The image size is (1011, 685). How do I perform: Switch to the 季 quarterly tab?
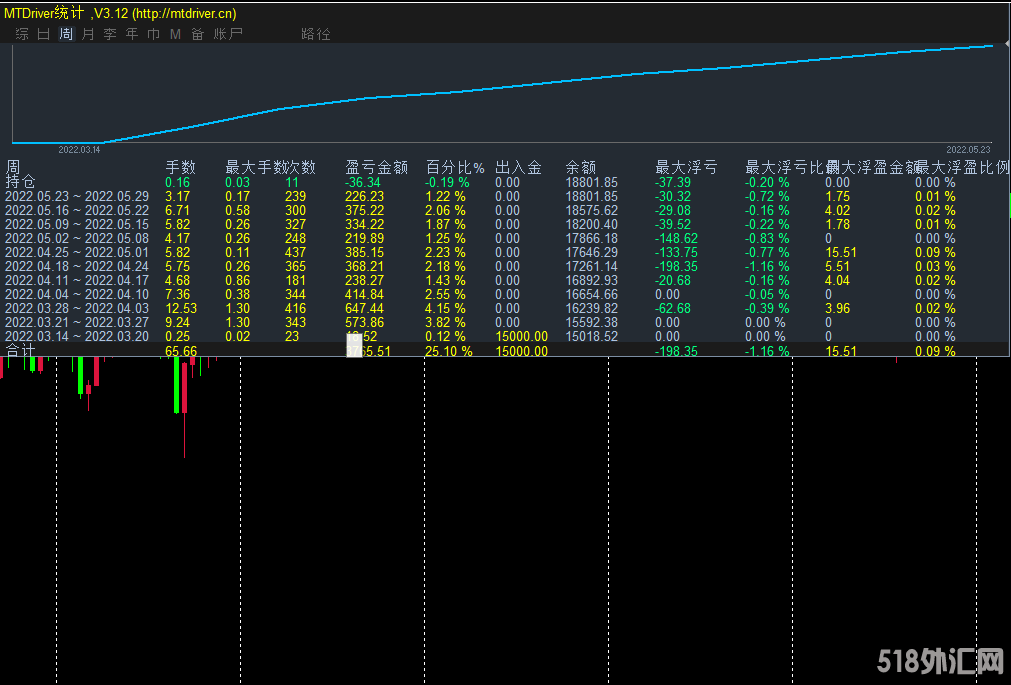(x=110, y=34)
